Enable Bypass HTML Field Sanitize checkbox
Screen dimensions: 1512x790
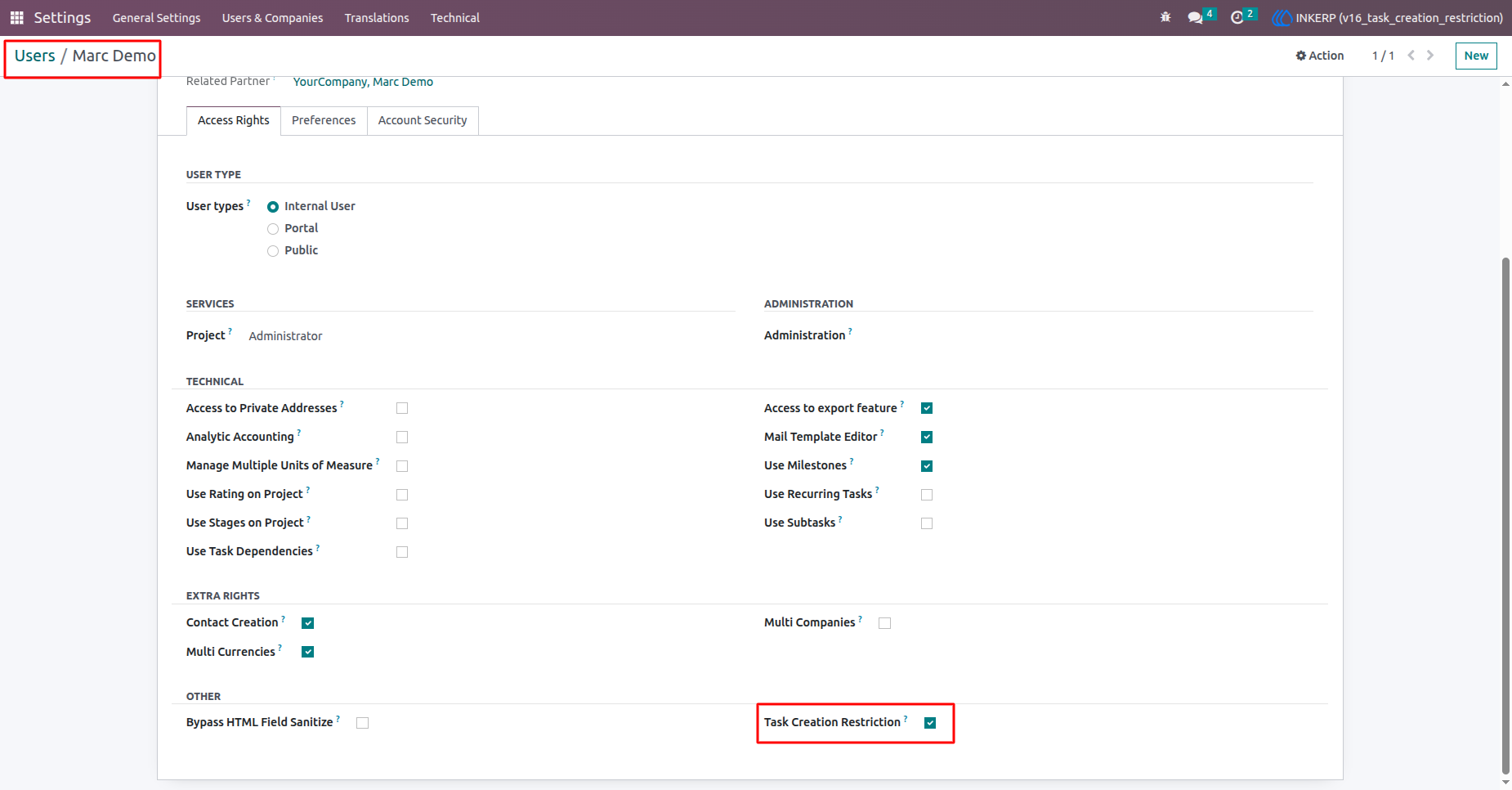tap(363, 723)
